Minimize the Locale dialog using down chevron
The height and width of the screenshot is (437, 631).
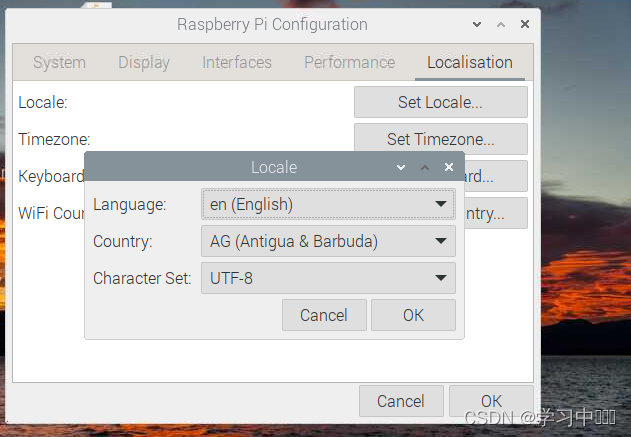click(x=401, y=167)
